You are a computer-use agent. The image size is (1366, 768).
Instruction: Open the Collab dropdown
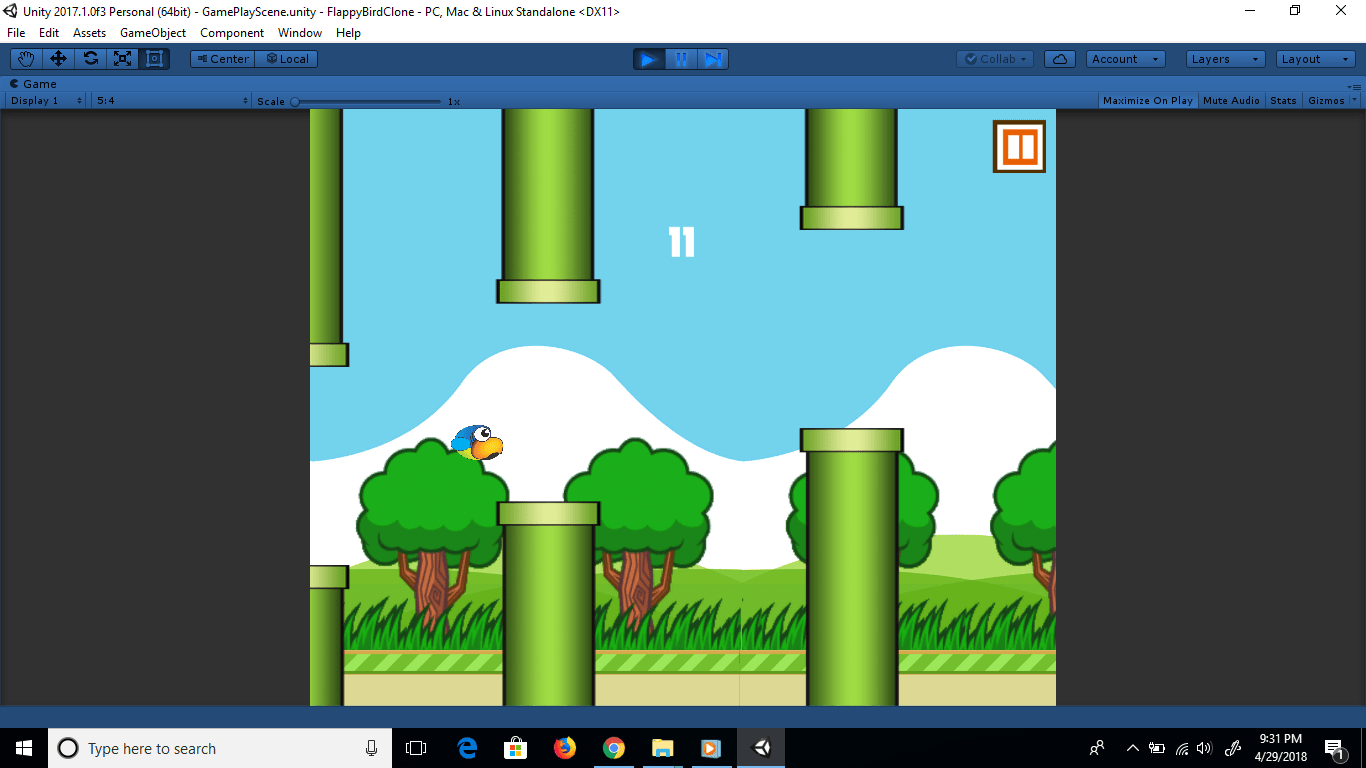pyautogui.click(x=995, y=59)
